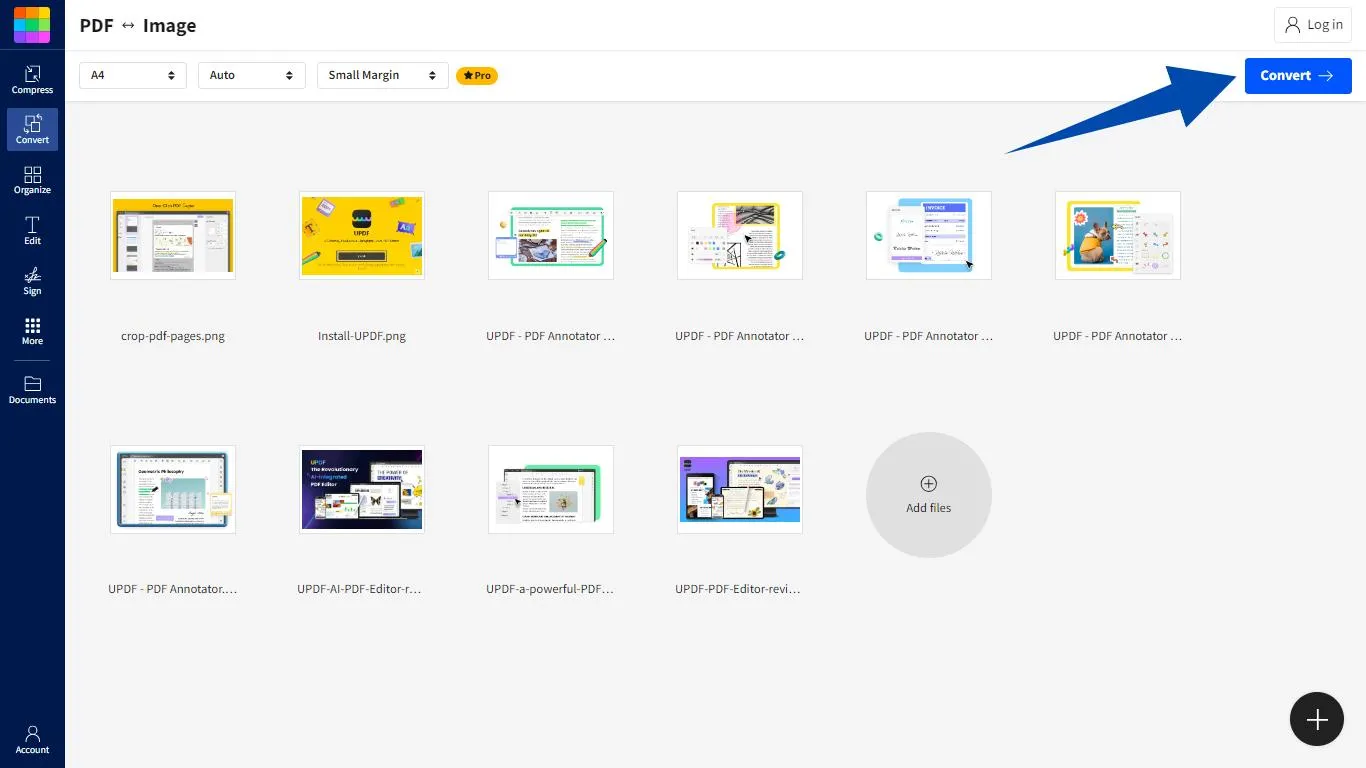
Task: Open the Install-UPDF.png file thumbnail
Action: (x=361, y=235)
